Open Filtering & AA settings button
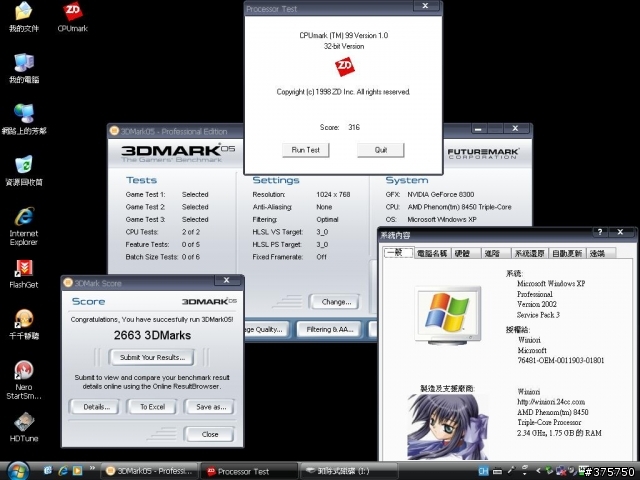Screen dimensions: 640x480 (328, 329)
